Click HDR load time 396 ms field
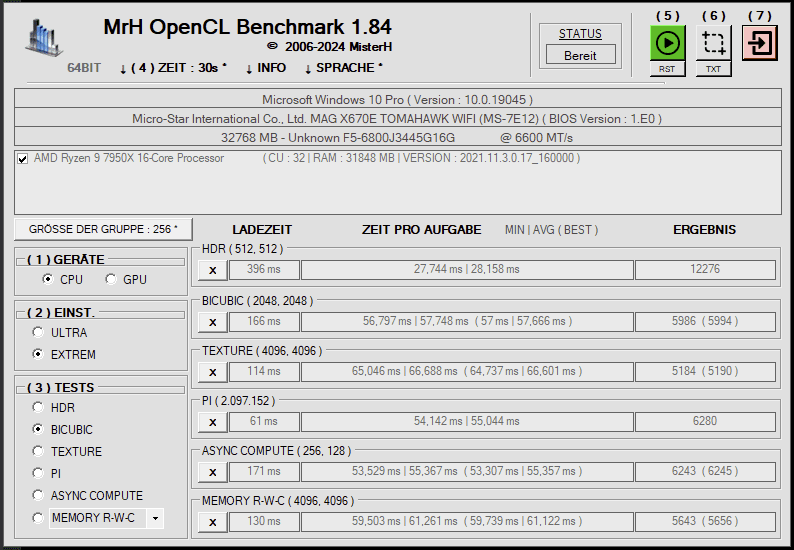Screen dimensions: 794x550 pyautogui.click(x=264, y=269)
